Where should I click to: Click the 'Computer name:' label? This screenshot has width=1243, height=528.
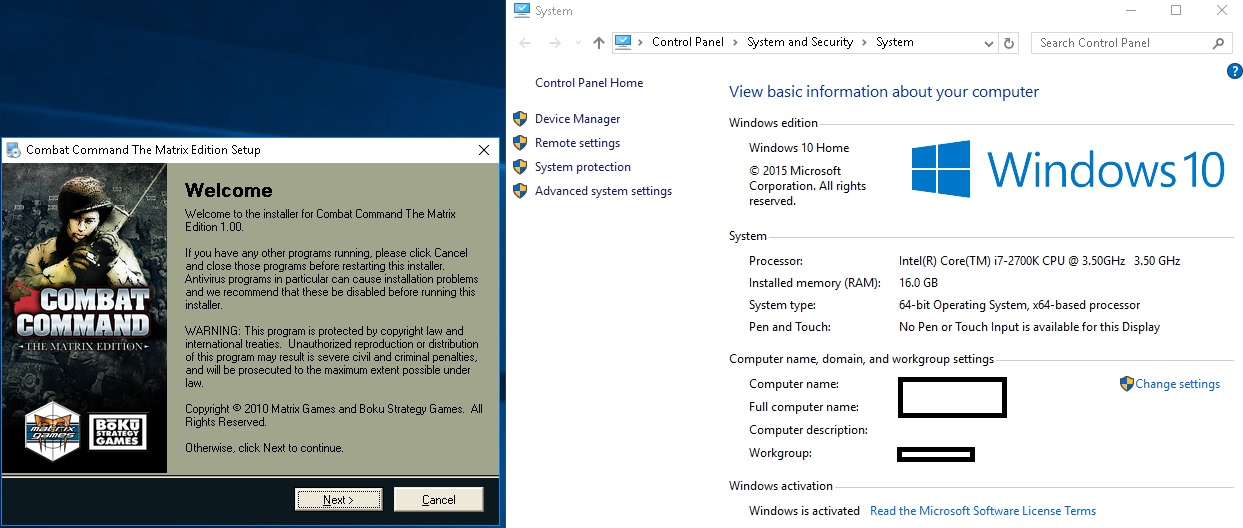click(794, 384)
